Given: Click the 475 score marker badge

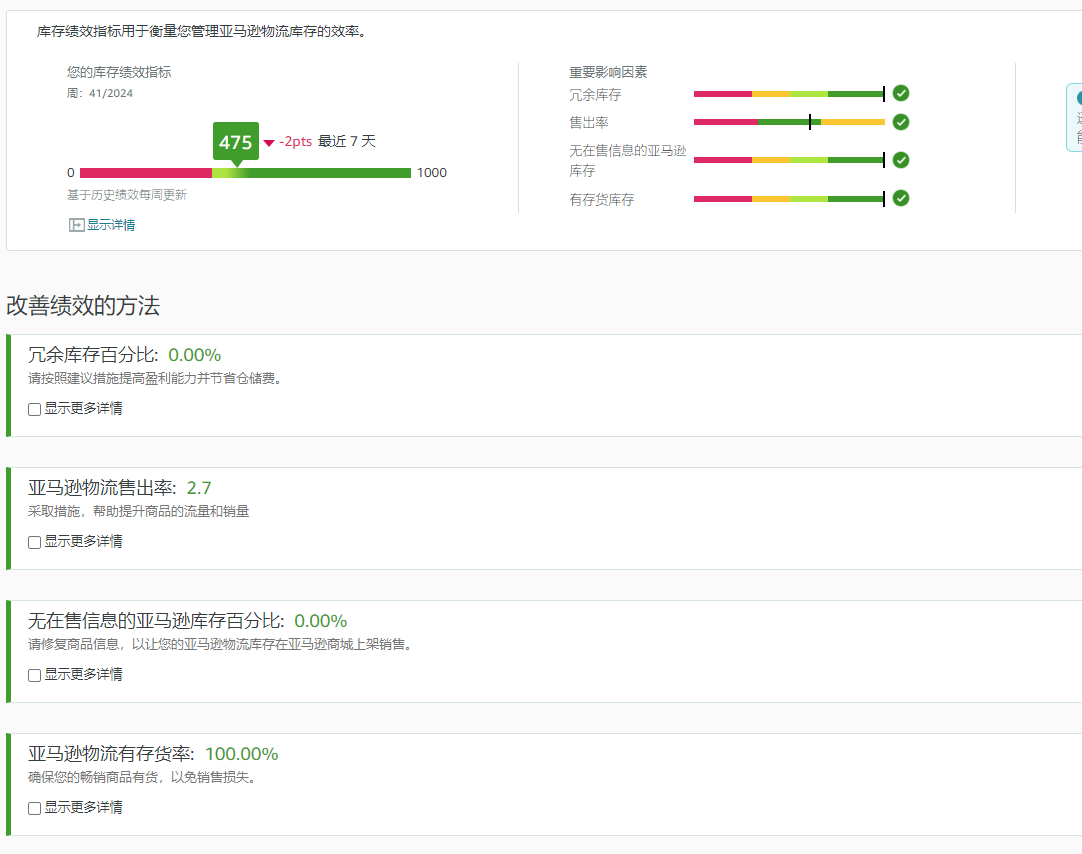Looking at the screenshot, I should coord(236,143).
